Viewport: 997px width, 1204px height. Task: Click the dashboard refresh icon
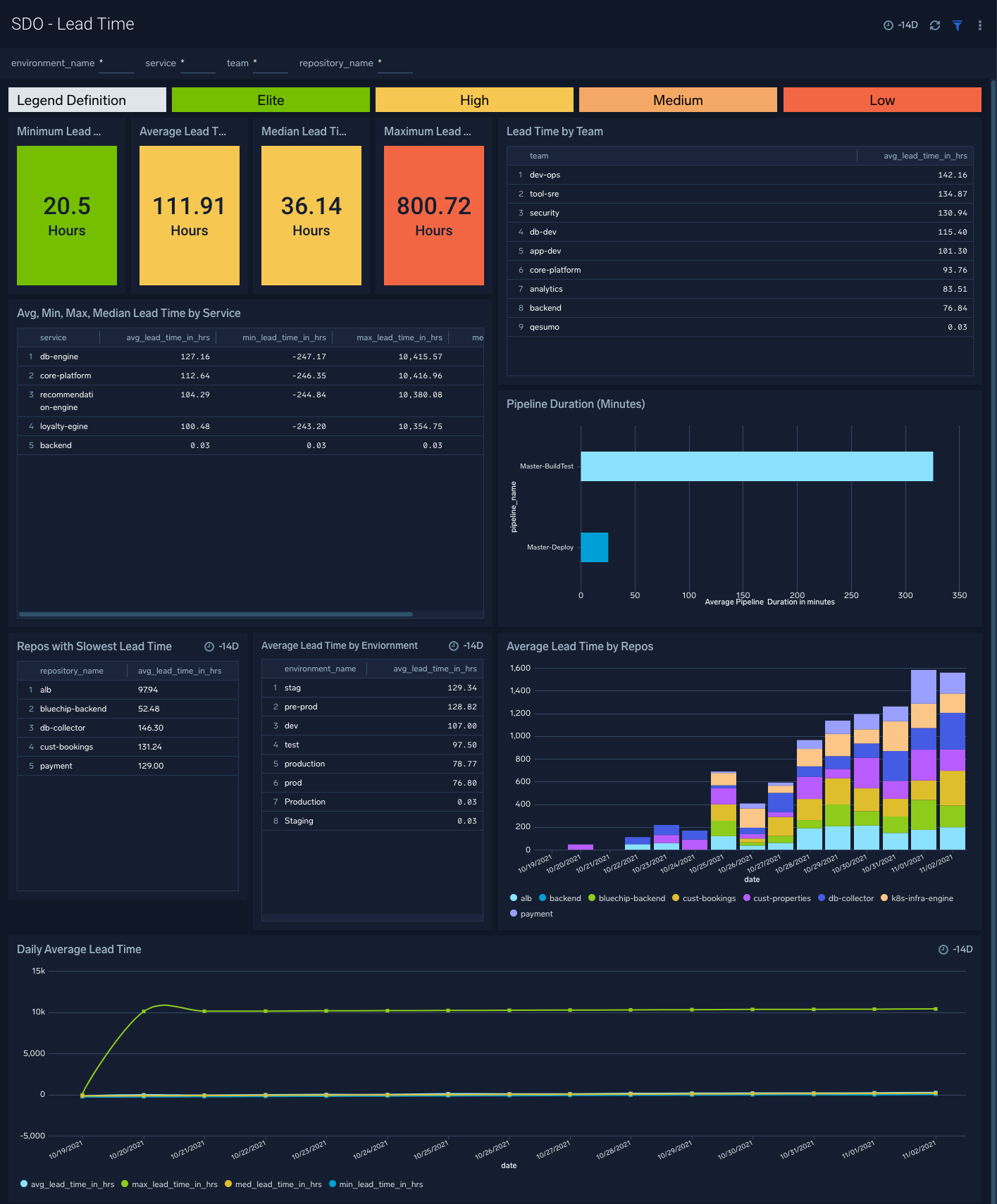[x=935, y=25]
